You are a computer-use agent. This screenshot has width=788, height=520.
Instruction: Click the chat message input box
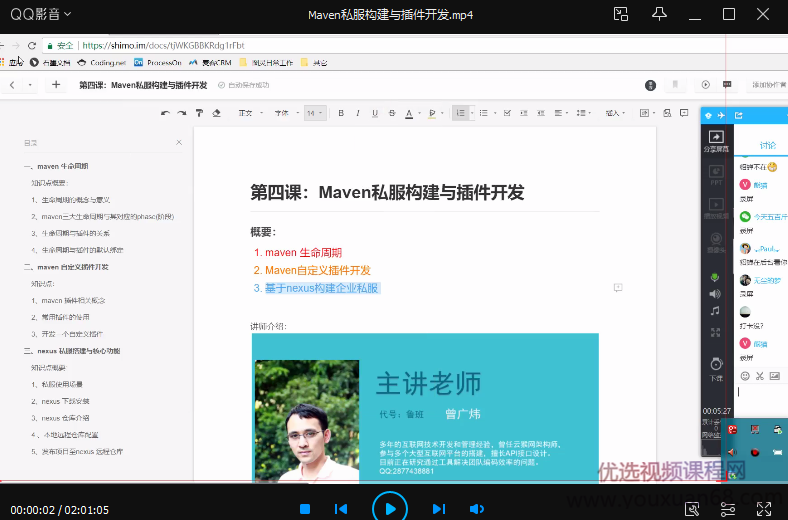[x=761, y=402]
